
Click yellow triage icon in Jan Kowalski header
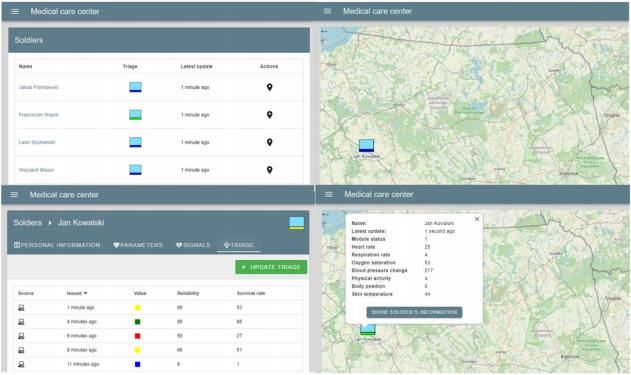point(297,223)
